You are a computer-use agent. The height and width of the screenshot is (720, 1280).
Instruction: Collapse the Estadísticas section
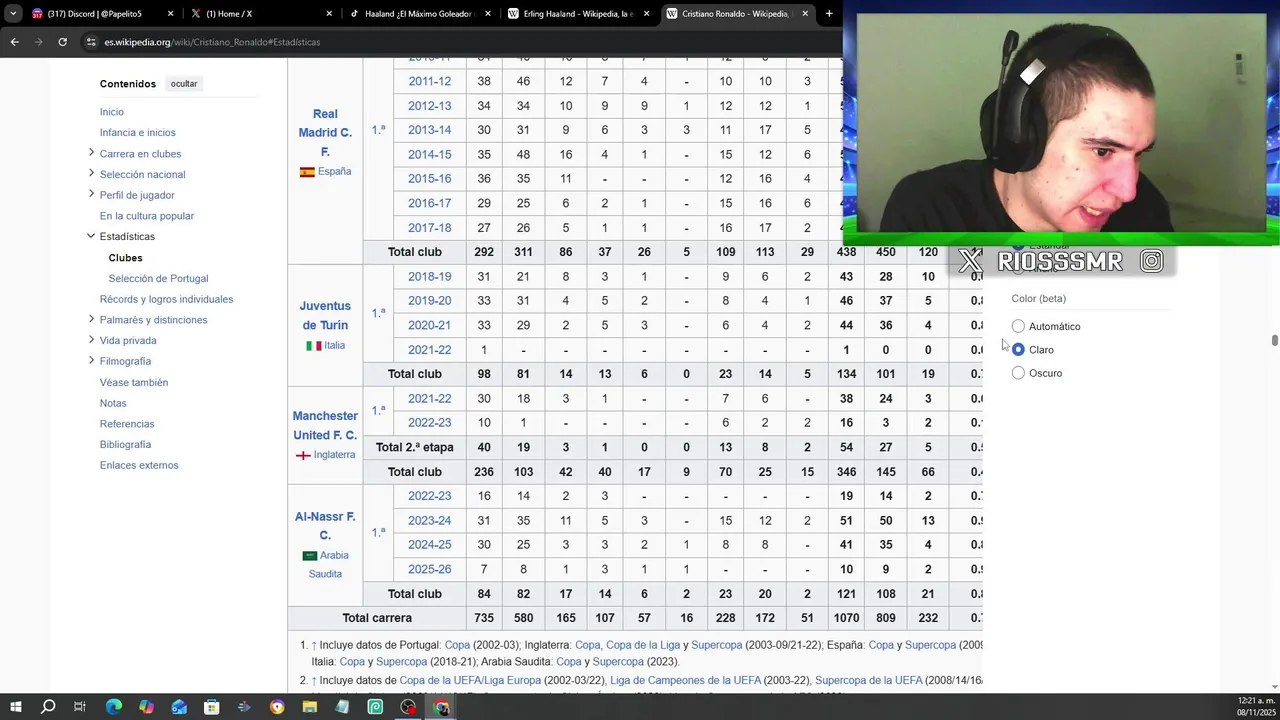pyautogui.click(x=91, y=236)
